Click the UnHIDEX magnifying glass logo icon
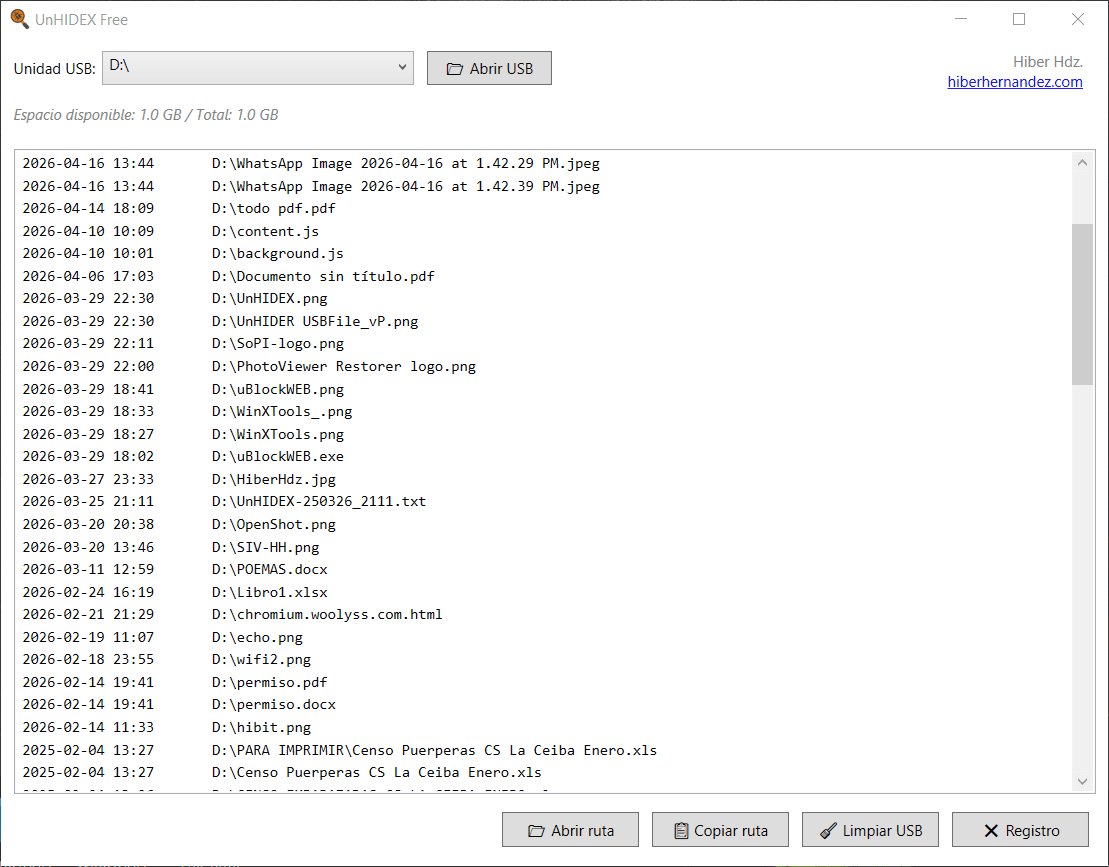The width and height of the screenshot is (1109, 867). tap(18, 18)
